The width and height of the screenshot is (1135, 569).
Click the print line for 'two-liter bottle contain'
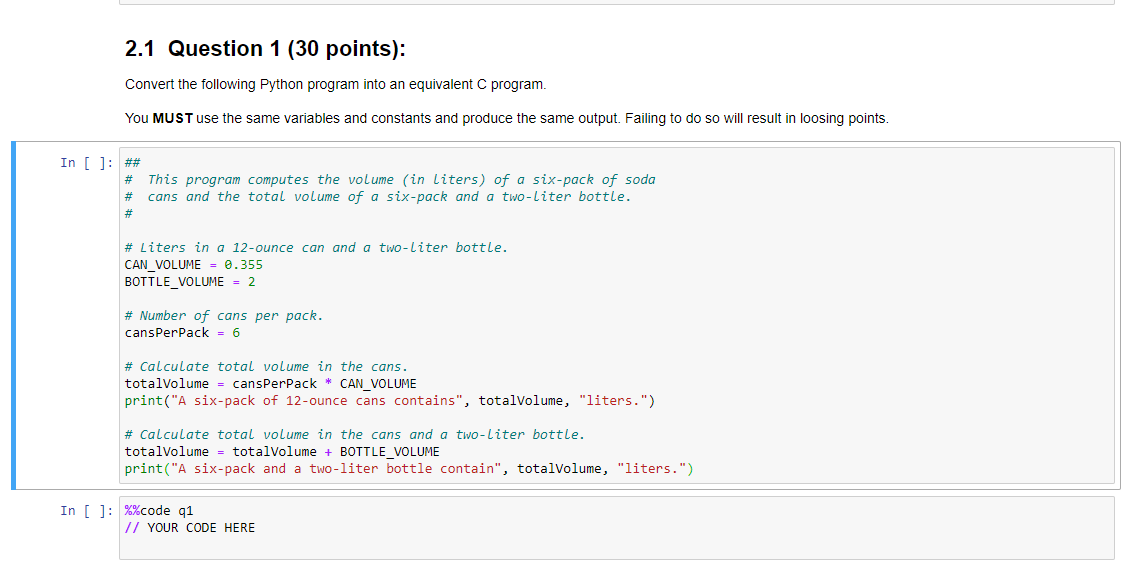click(x=408, y=469)
